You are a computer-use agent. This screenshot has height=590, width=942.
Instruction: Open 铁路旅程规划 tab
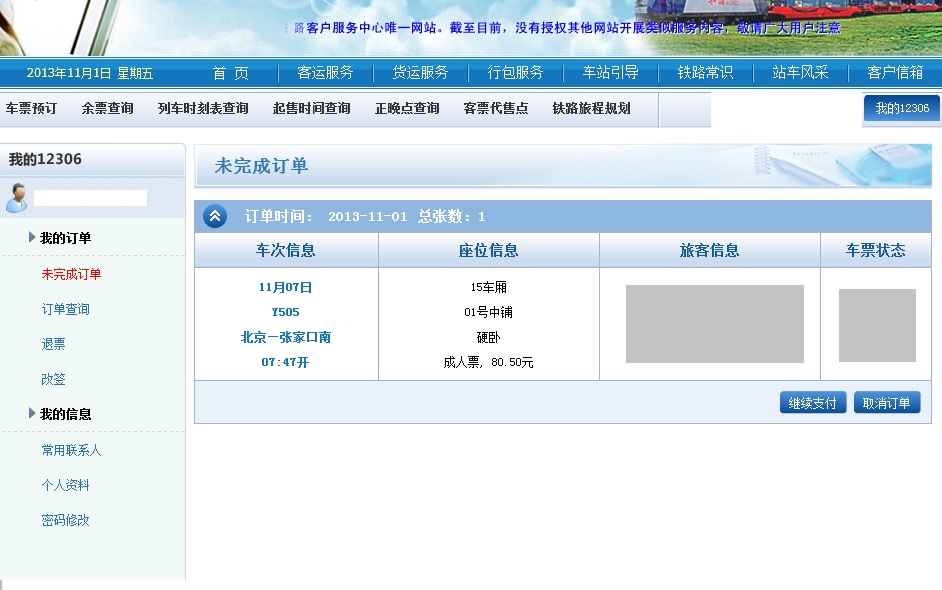point(591,109)
